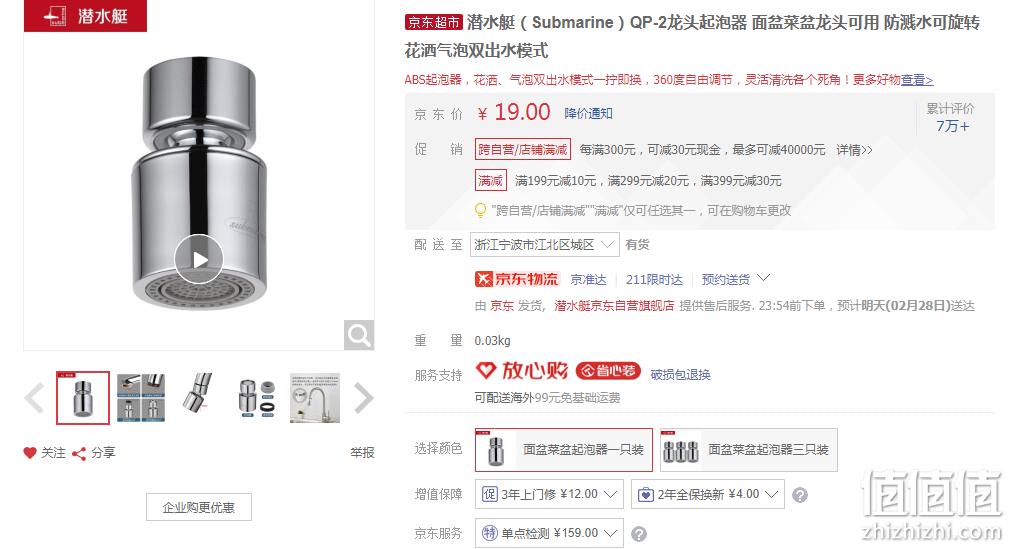Click the help question mark beside 2年全保换新
The image size is (1011, 549).
[x=800, y=495]
